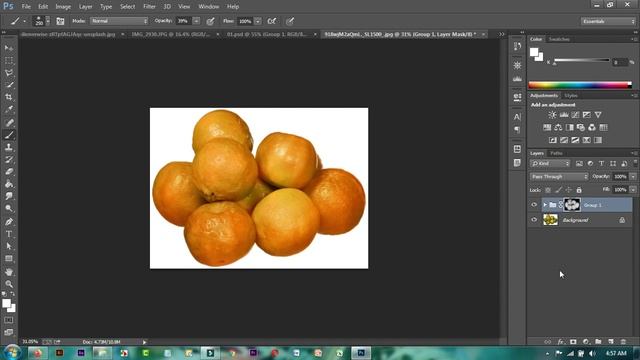Open the layer Kind filter dropdown
The image size is (640, 360).
[550, 164]
